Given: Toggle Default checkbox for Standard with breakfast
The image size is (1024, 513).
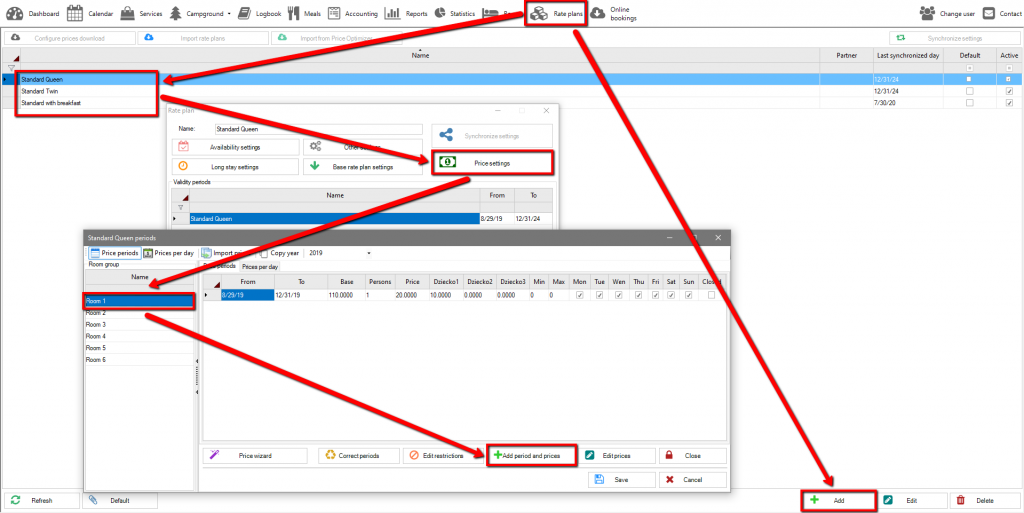Looking at the screenshot, I should point(969,103).
